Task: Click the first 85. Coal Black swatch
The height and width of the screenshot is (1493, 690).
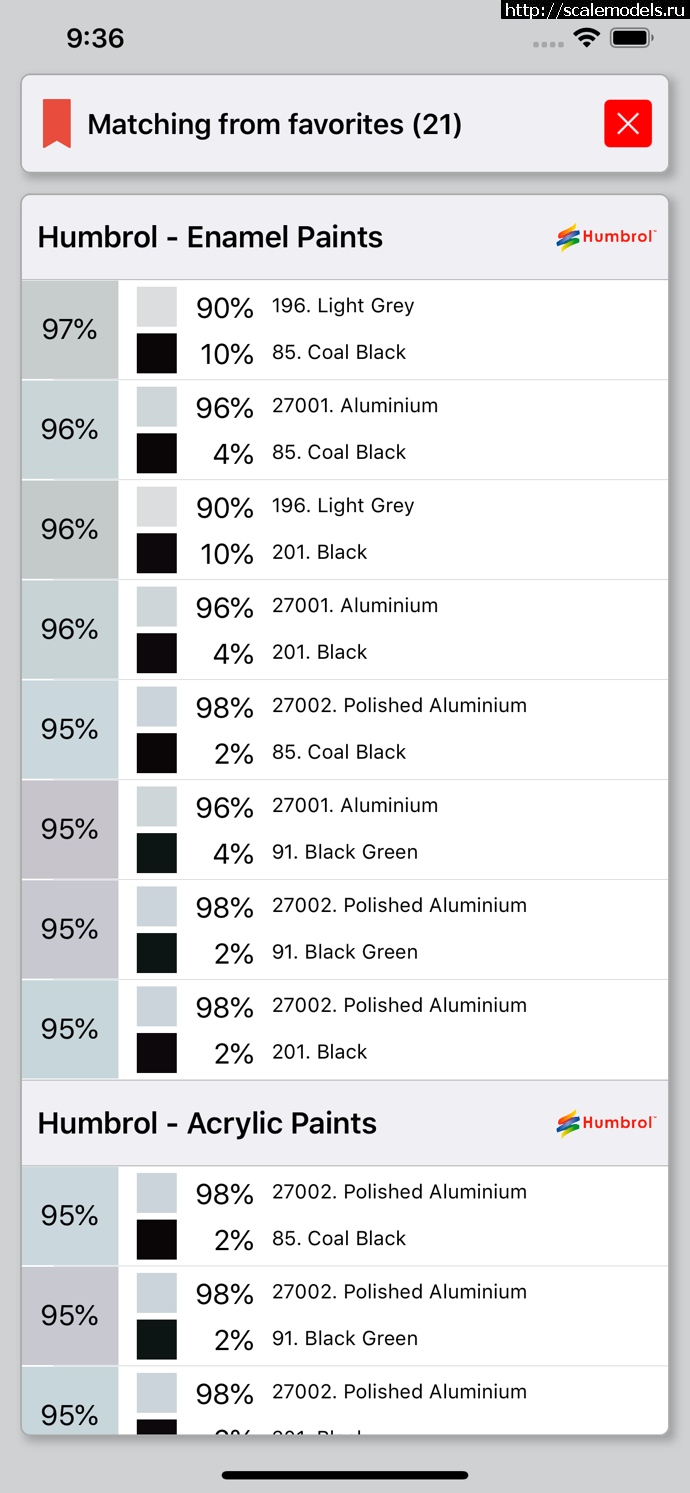Action: [x=157, y=353]
